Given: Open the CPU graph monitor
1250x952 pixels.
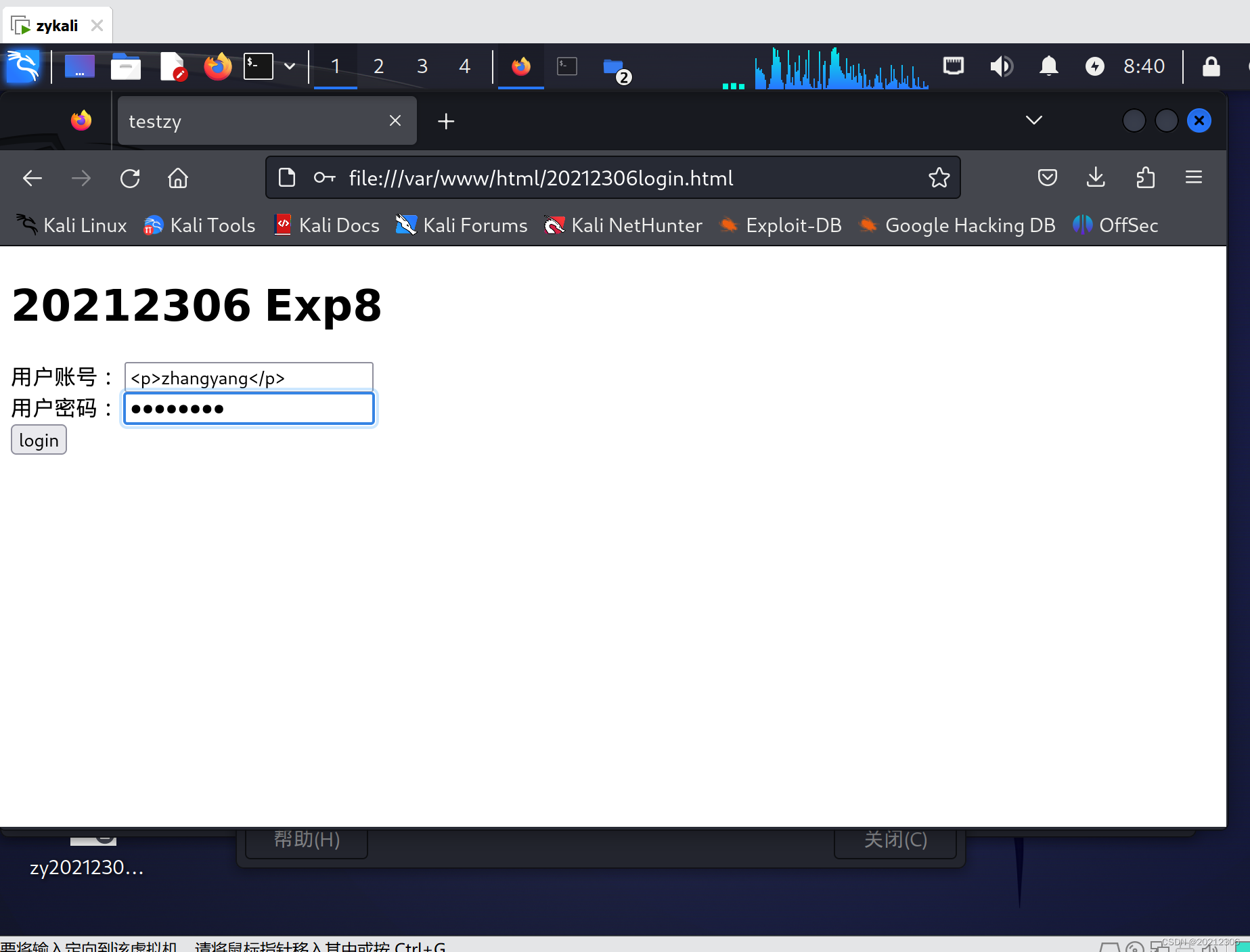Looking at the screenshot, I should (841, 68).
